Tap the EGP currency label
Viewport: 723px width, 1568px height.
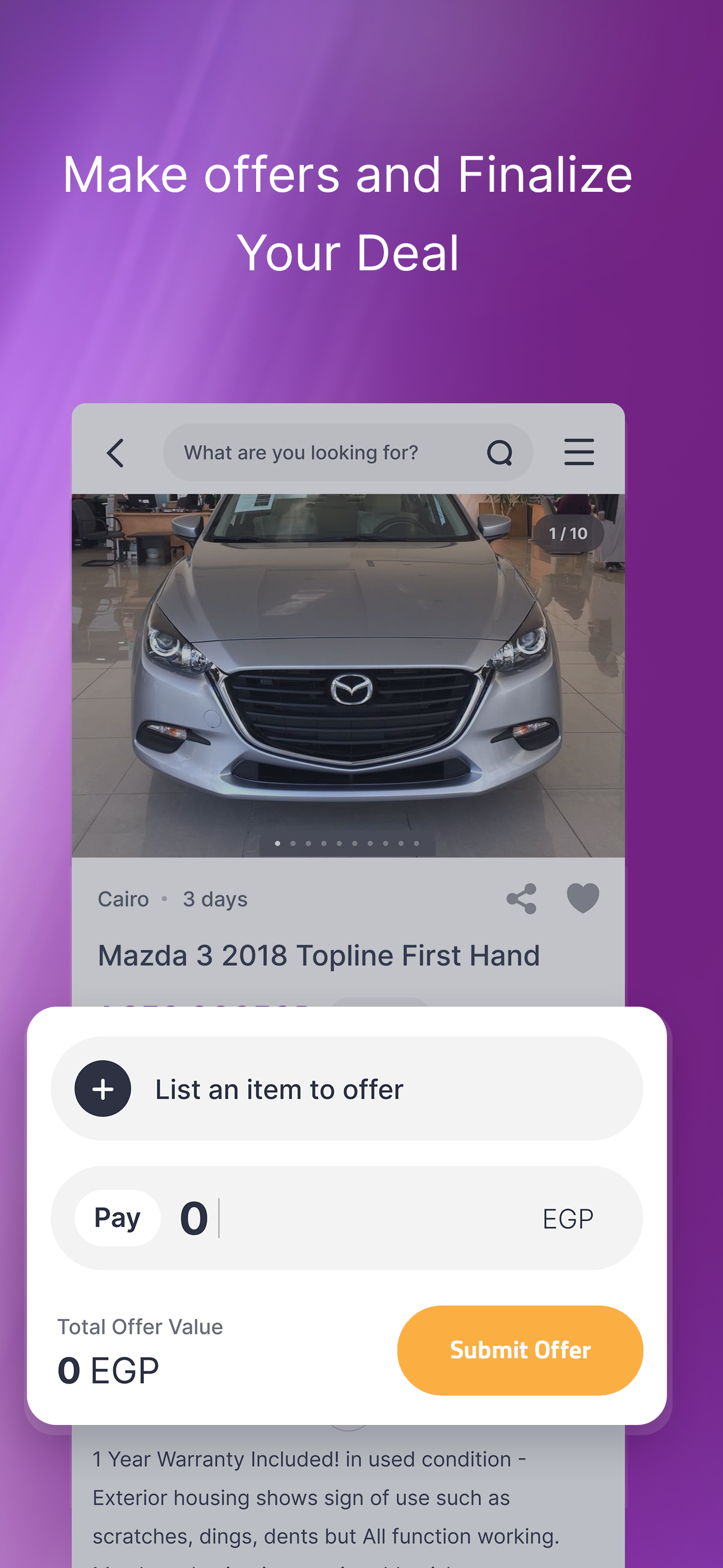568,1219
